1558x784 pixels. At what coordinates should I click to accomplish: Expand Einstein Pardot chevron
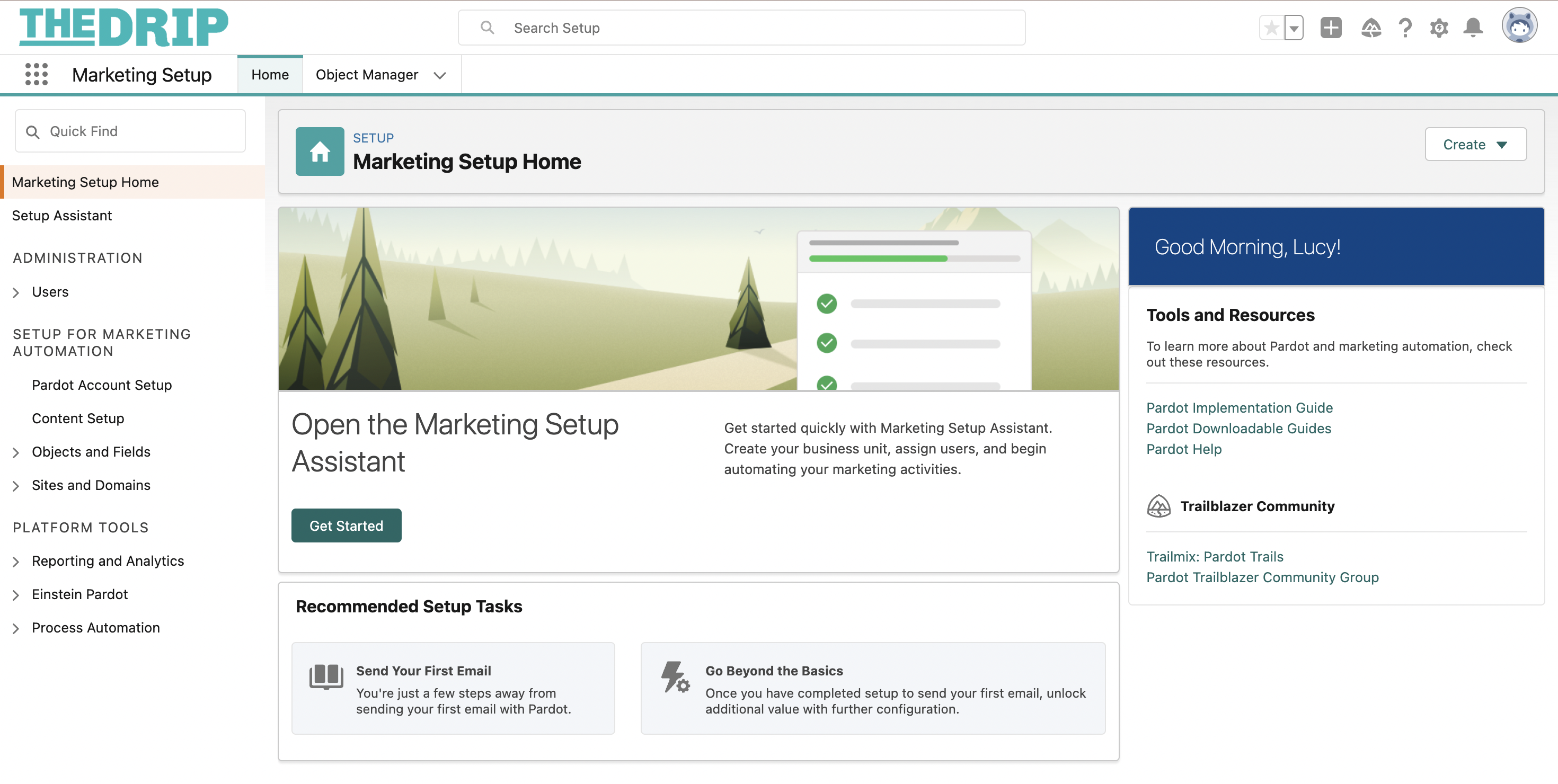(x=16, y=595)
